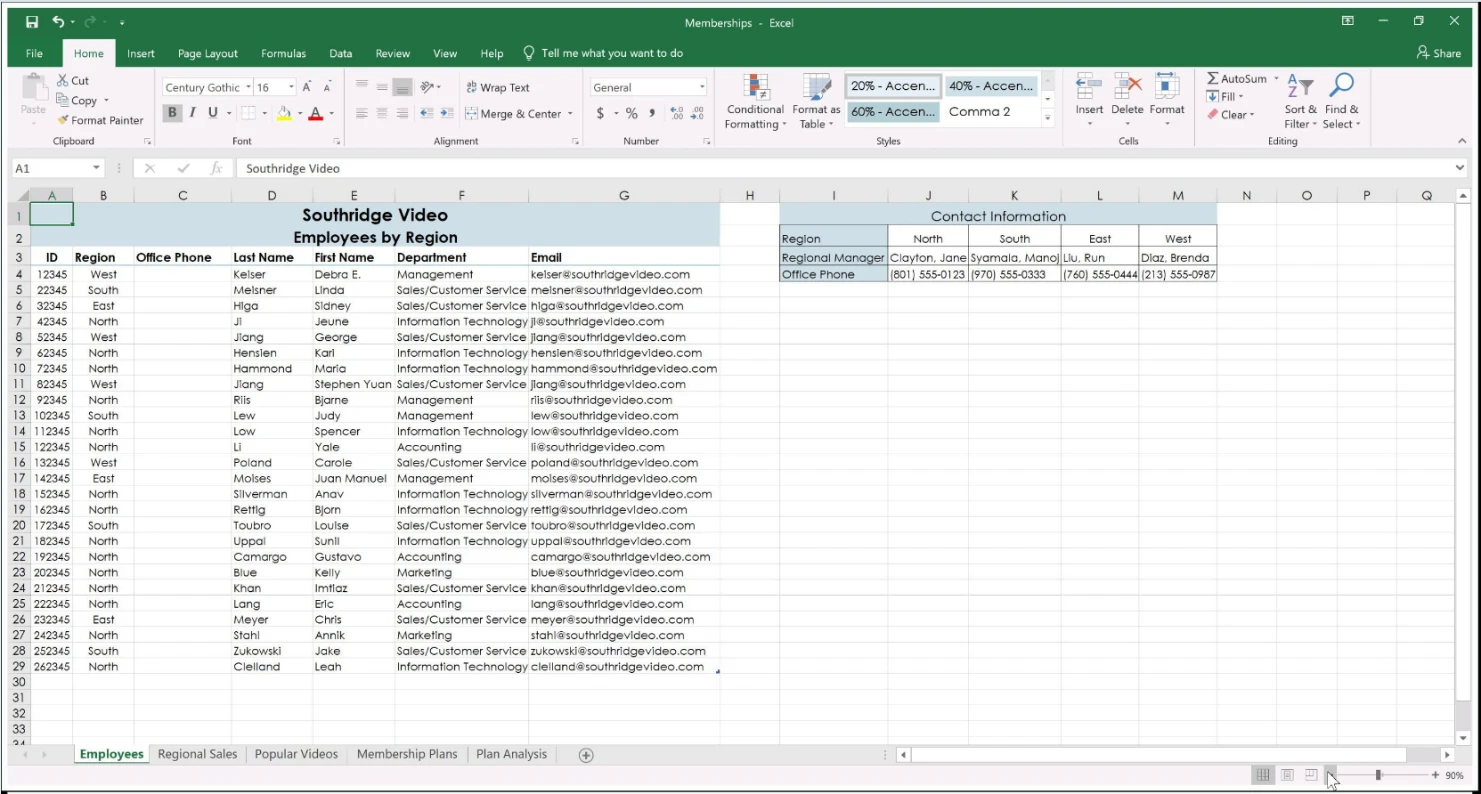
Task: Add a new sheet with plus icon
Action: (x=586, y=755)
